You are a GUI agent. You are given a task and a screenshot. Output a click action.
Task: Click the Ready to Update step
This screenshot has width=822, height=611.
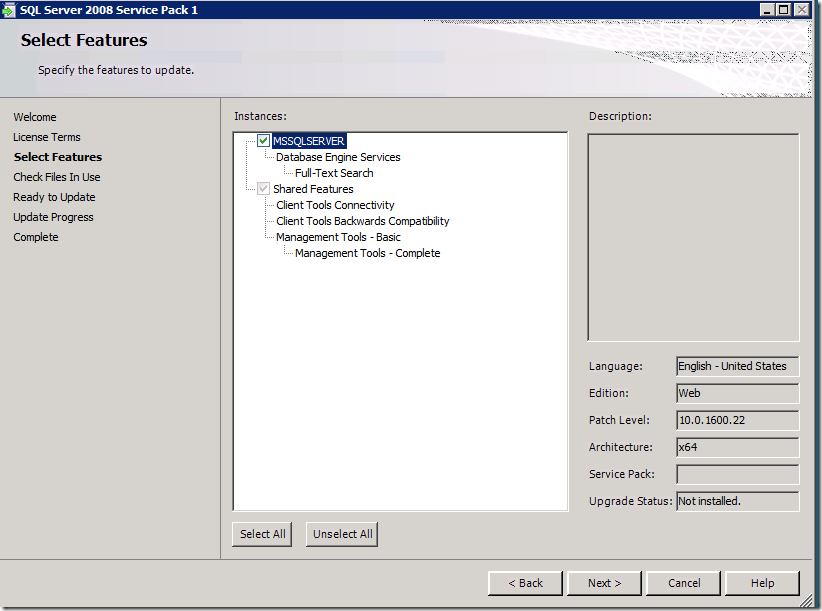[54, 197]
